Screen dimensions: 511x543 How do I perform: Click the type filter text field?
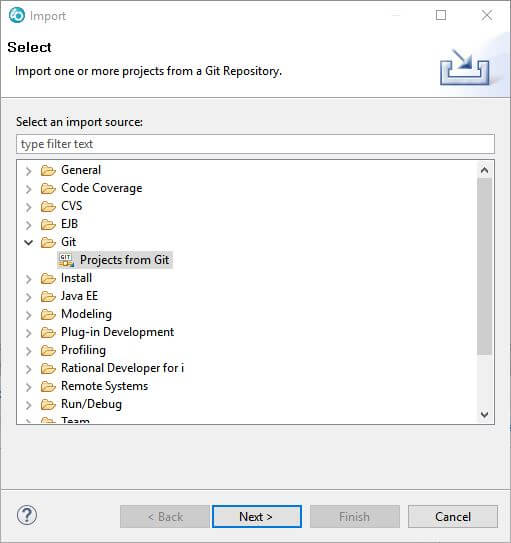tap(255, 144)
